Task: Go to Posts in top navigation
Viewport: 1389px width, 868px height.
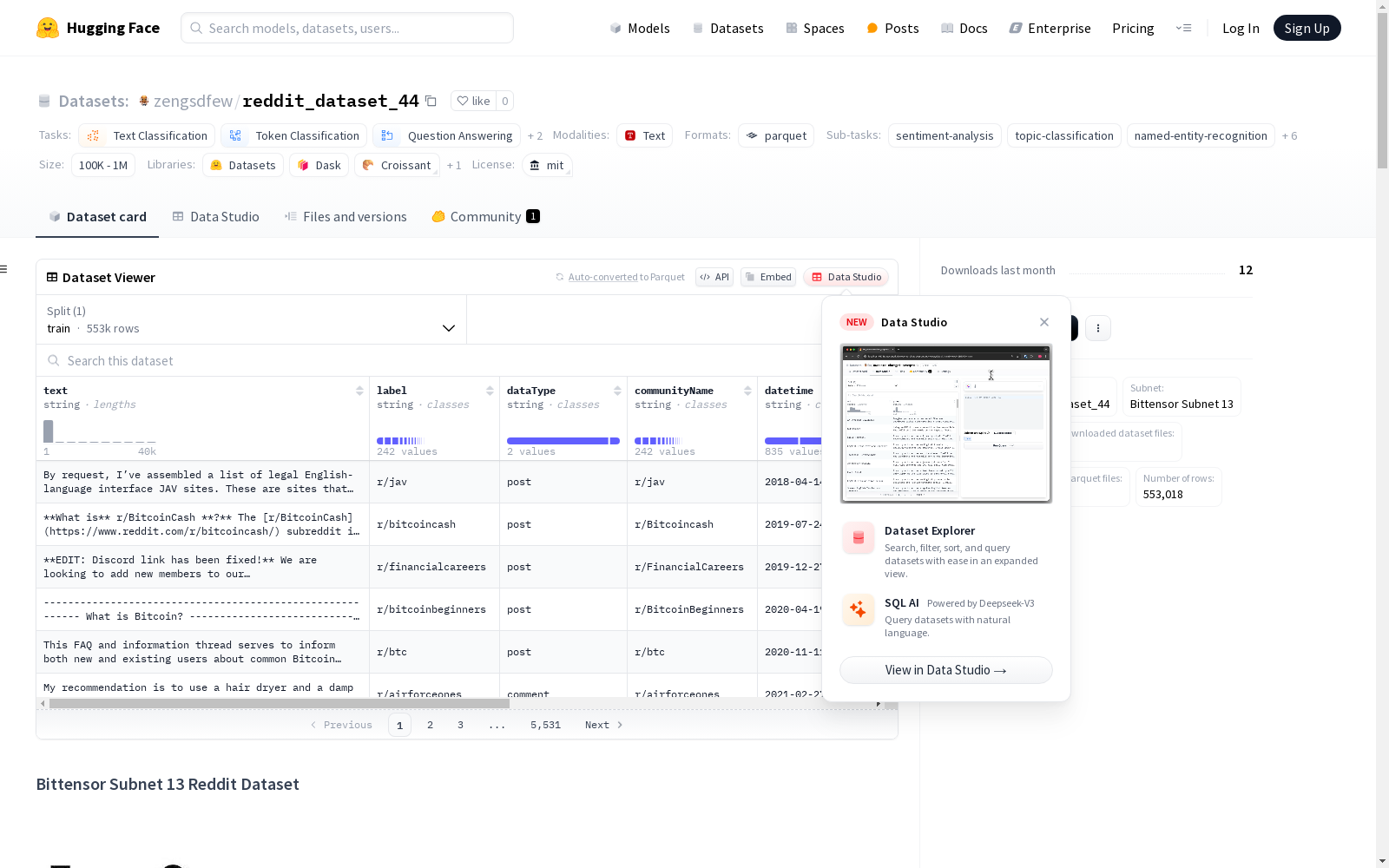Action: [x=892, y=28]
